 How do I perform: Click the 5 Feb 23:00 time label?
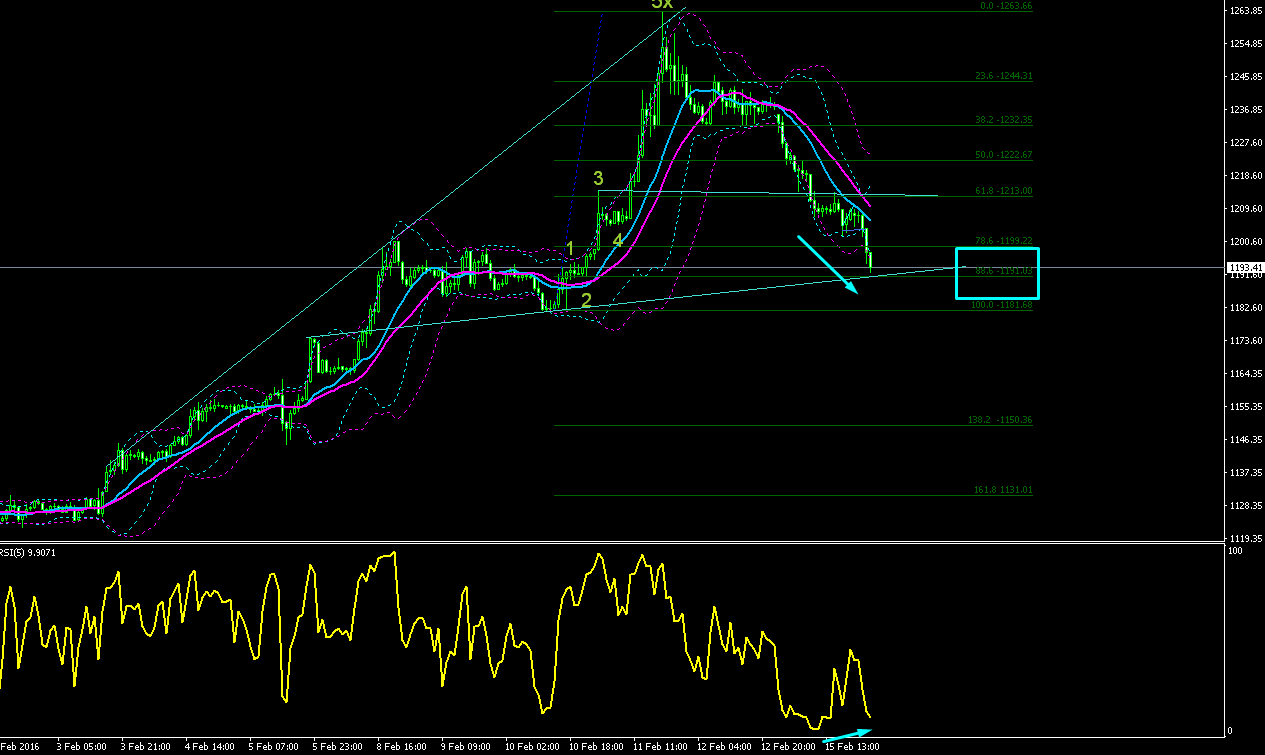tap(337, 746)
